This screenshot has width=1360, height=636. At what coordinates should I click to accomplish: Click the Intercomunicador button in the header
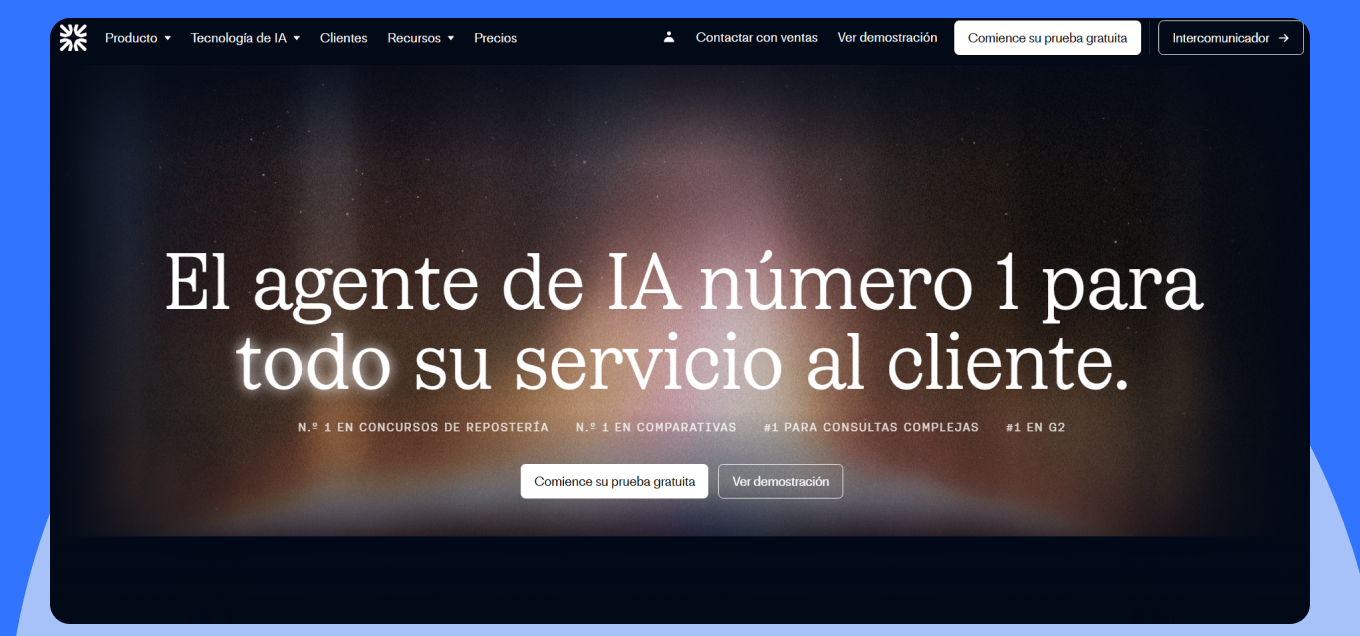(x=1230, y=38)
